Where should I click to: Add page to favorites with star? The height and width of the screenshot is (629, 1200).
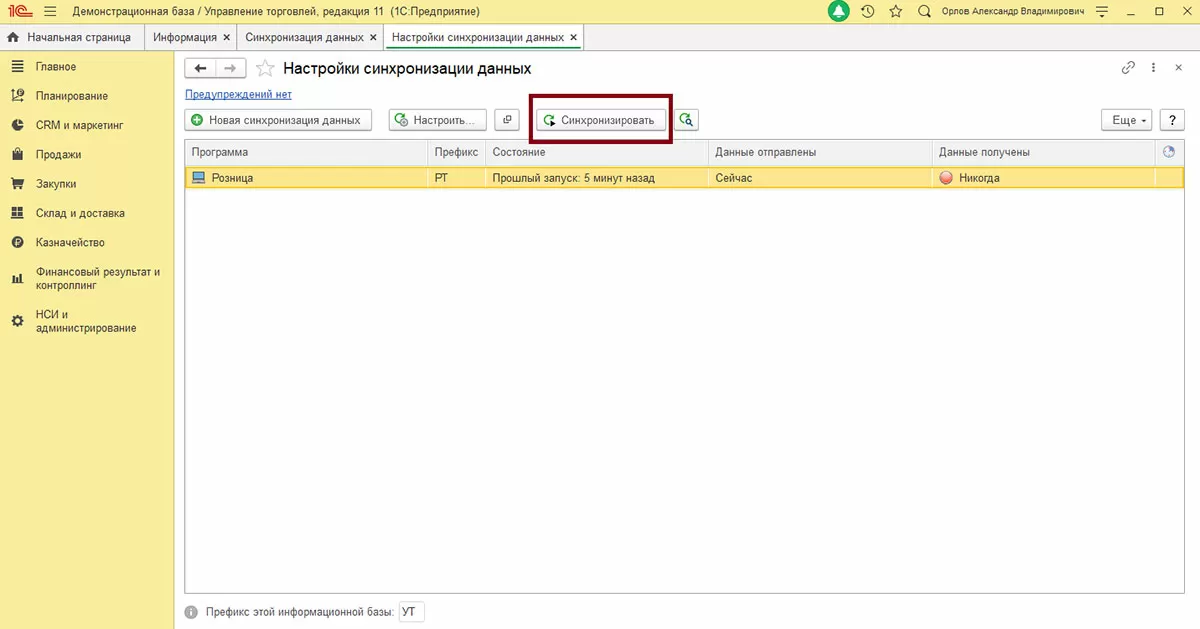click(x=264, y=68)
